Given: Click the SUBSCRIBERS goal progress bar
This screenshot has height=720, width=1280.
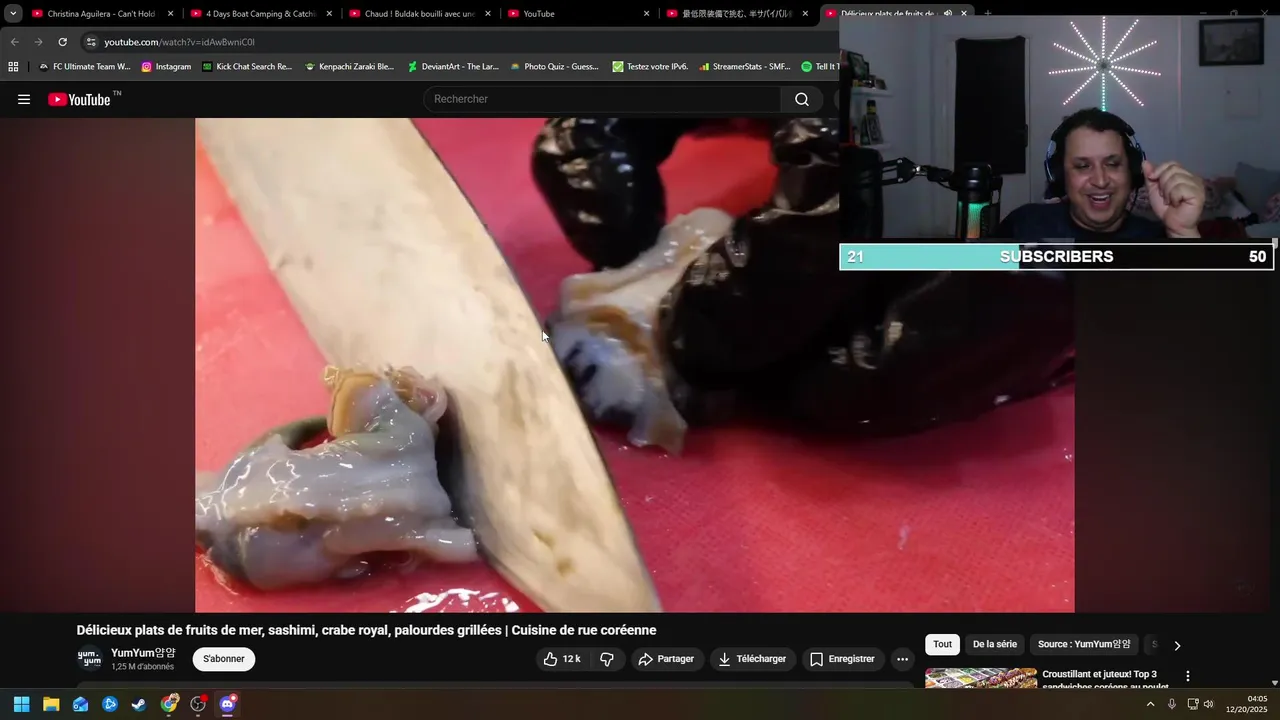Looking at the screenshot, I should click(x=1056, y=257).
